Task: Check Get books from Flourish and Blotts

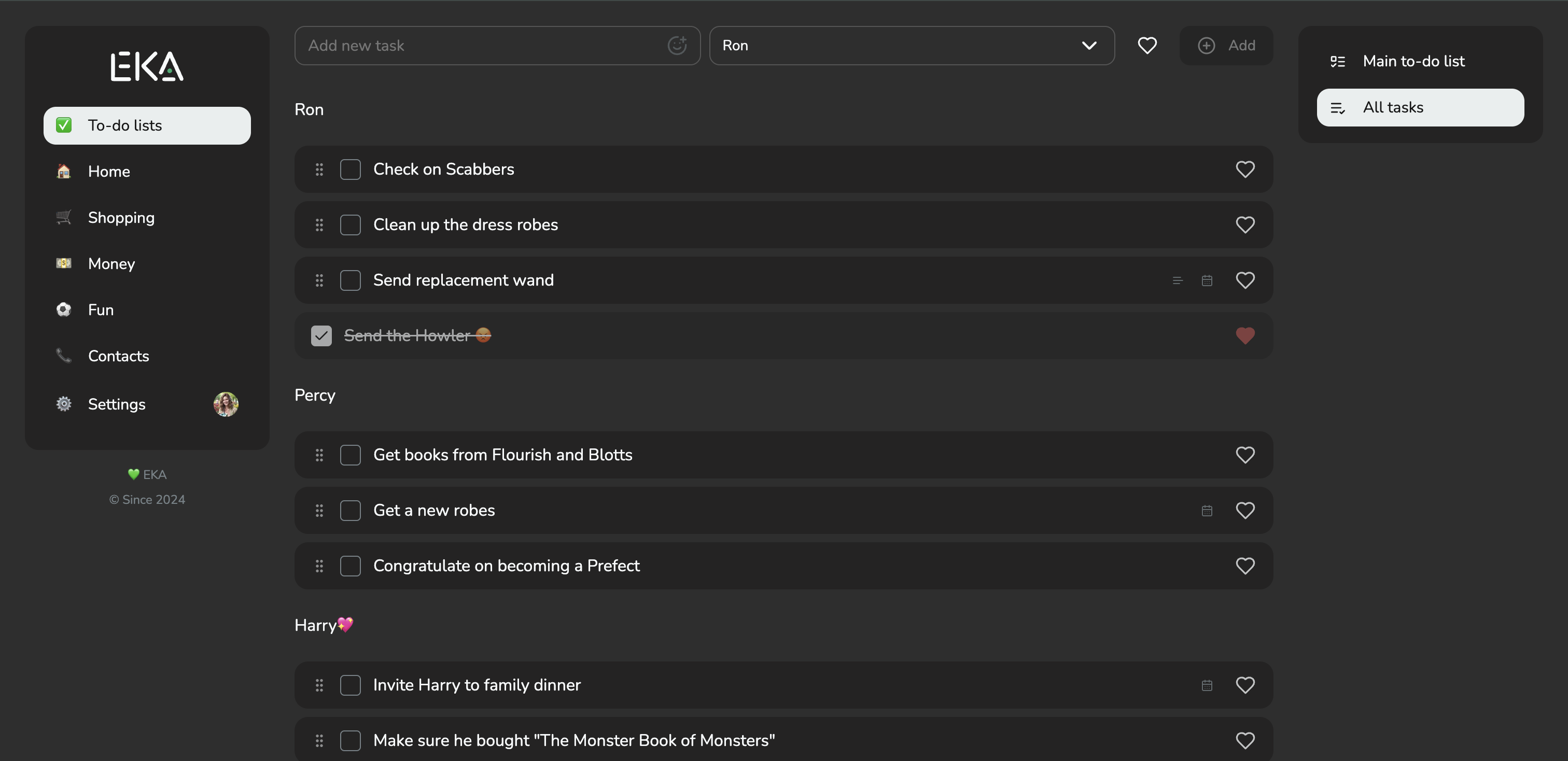Action: pyautogui.click(x=350, y=455)
